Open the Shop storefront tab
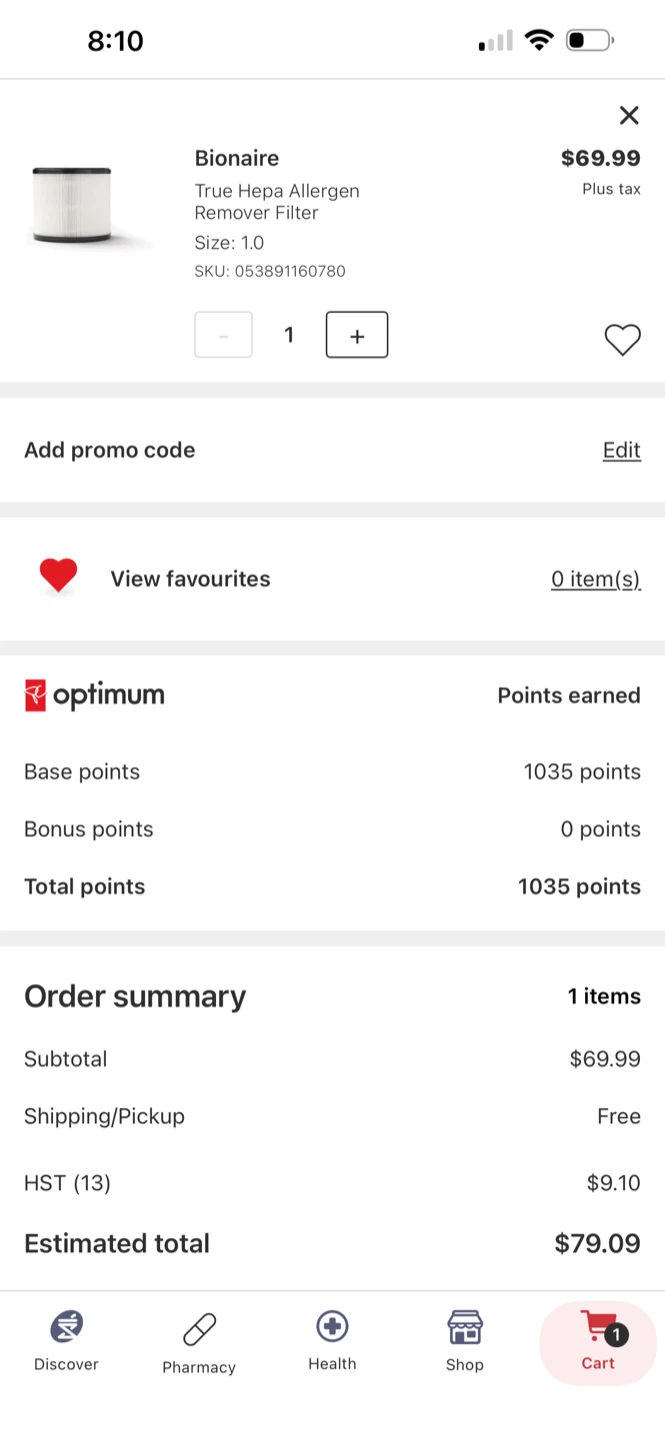 click(x=465, y=1342)
